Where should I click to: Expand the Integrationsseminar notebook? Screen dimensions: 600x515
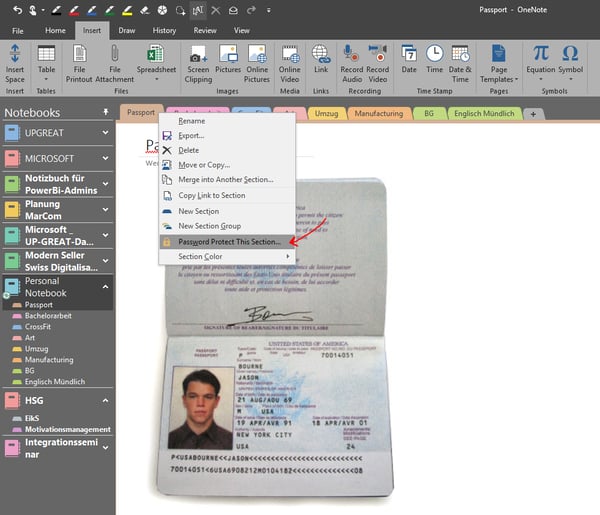pos(105,448)
